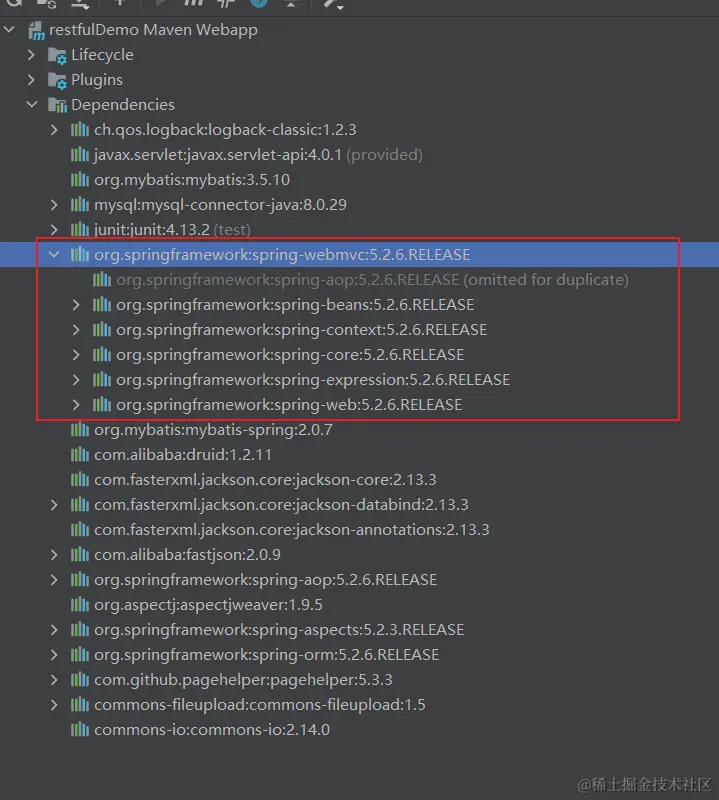Collapse the restfulDemo Maven Webapp root node
Viewport: 719px width, 800px height.
9,30
